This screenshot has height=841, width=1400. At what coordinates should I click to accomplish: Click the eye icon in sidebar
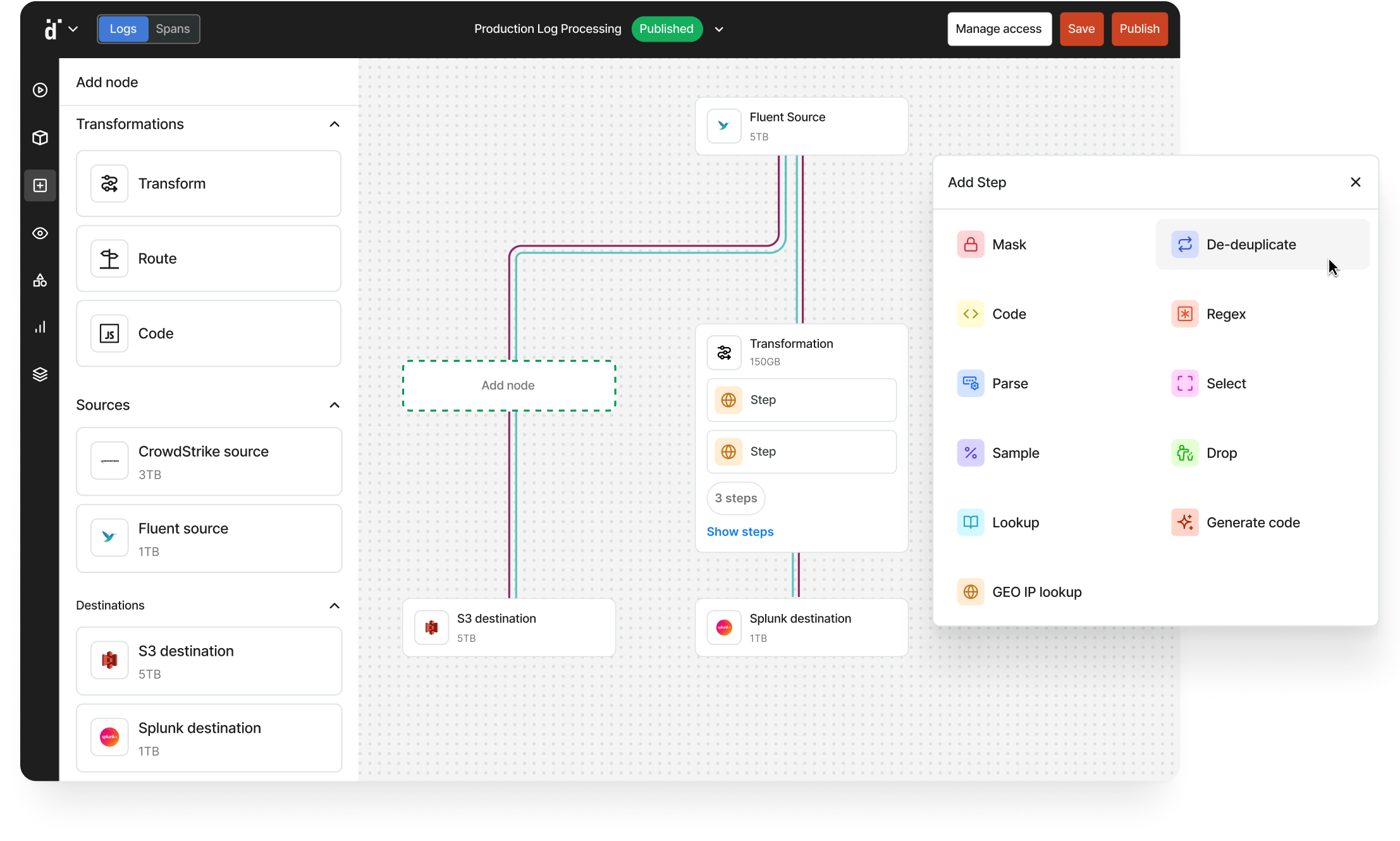pyautogui.click(x=40, y=233)
